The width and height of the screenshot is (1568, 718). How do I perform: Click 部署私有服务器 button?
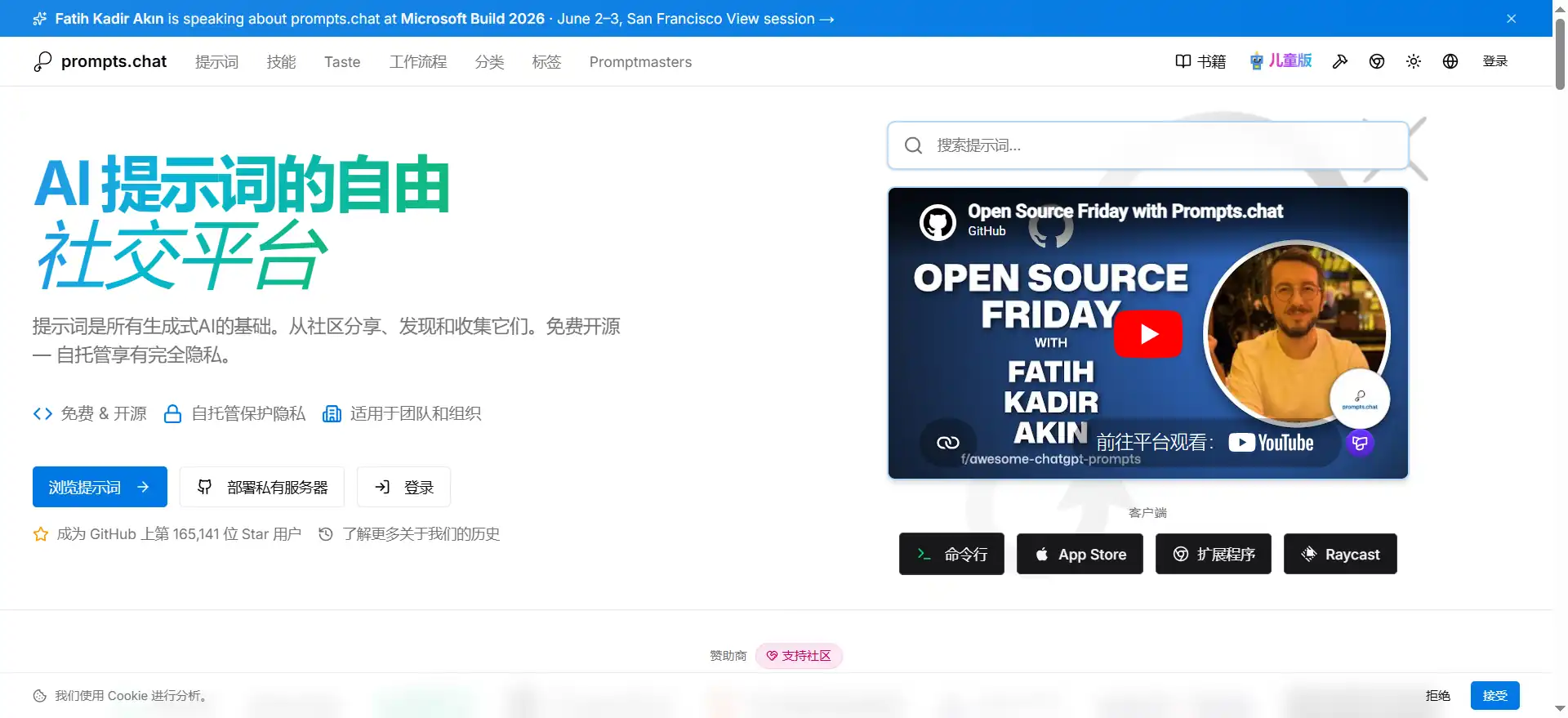pyautogui.click(x=262, y=487)
